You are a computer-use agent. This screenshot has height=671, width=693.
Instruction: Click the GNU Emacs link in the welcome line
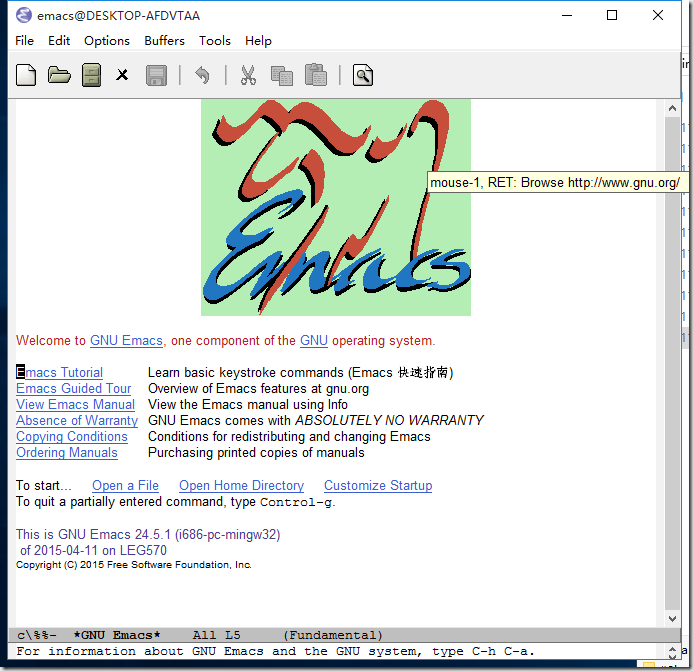(x=126, y=340)
